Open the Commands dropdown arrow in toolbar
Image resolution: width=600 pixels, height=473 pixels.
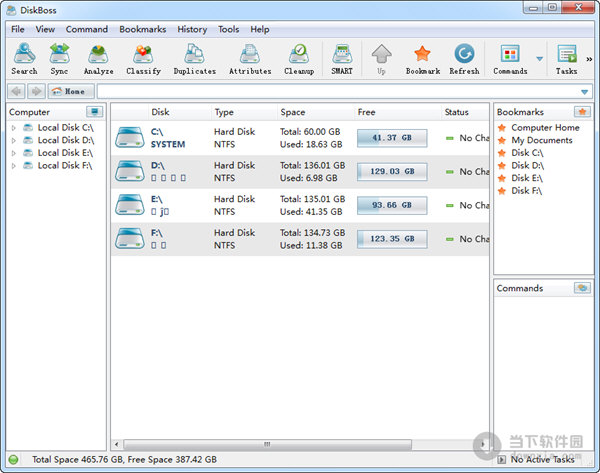[539, 59]
